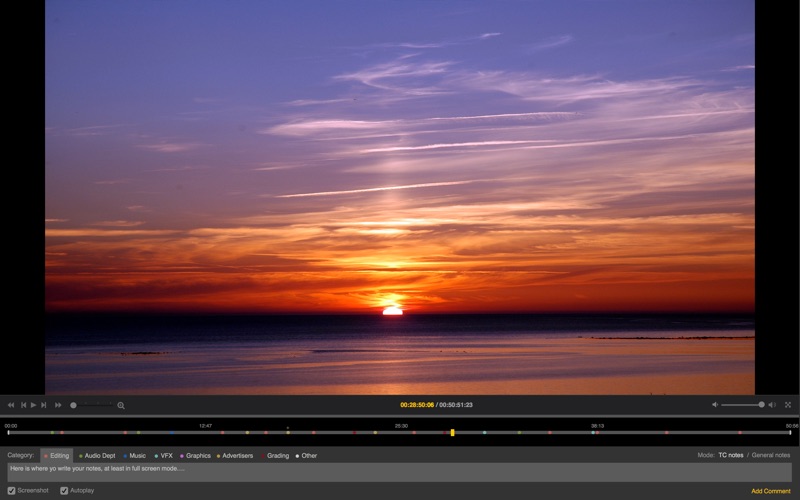800x500 pixels.
Task: Click the 38:13 timeline label
Action: coord(597,426)
